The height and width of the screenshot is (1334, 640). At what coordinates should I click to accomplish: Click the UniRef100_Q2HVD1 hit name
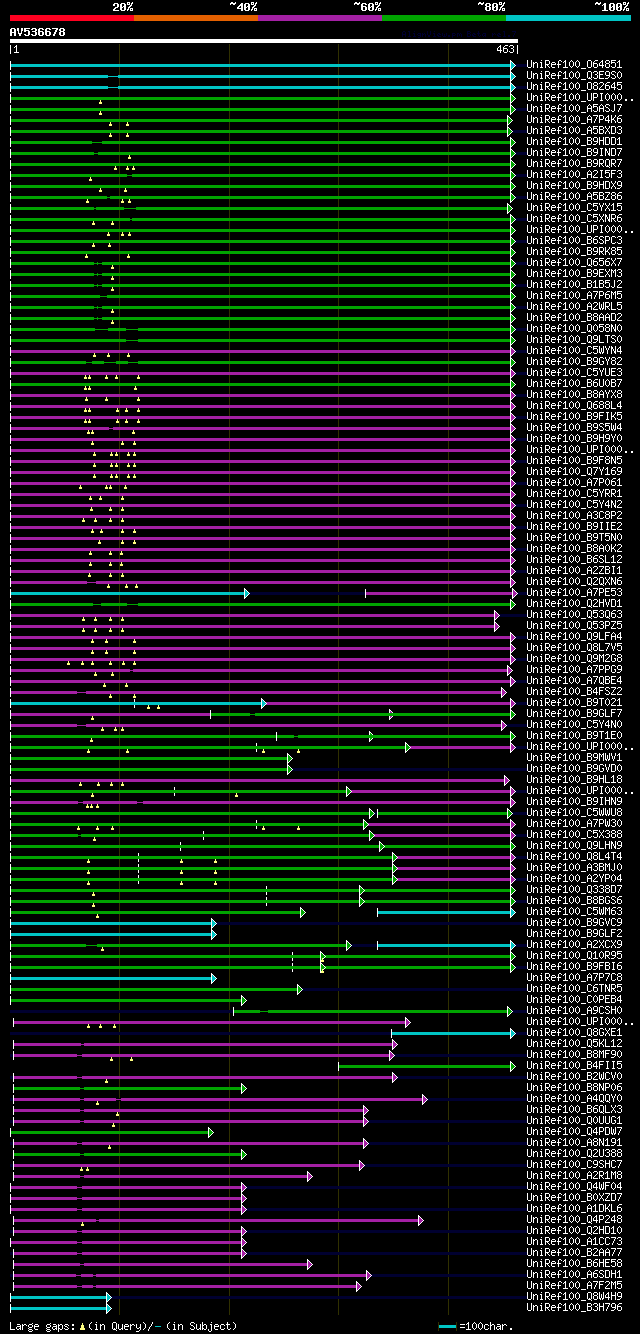[575, 603]
